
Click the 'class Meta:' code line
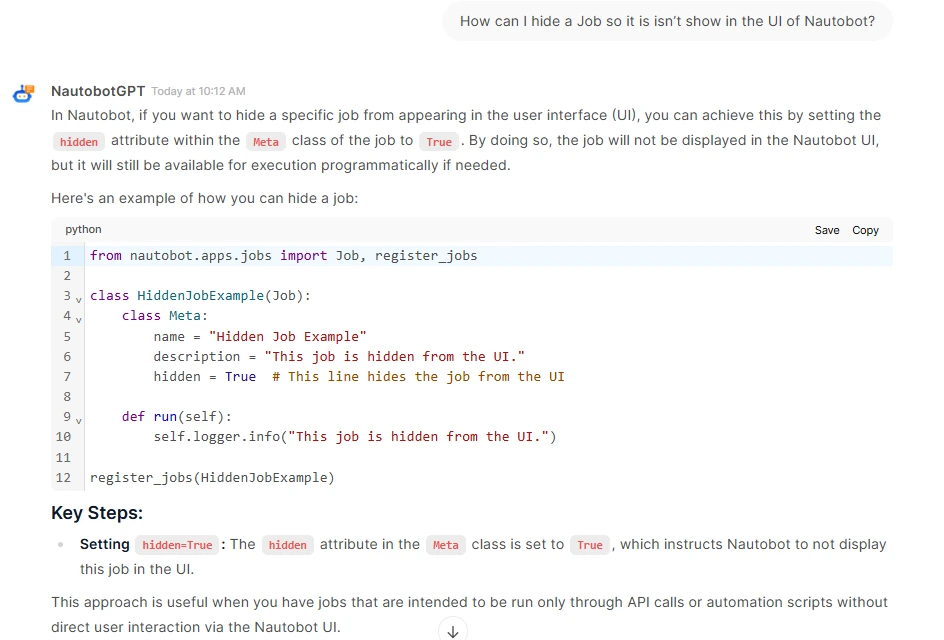coord(164,315)
